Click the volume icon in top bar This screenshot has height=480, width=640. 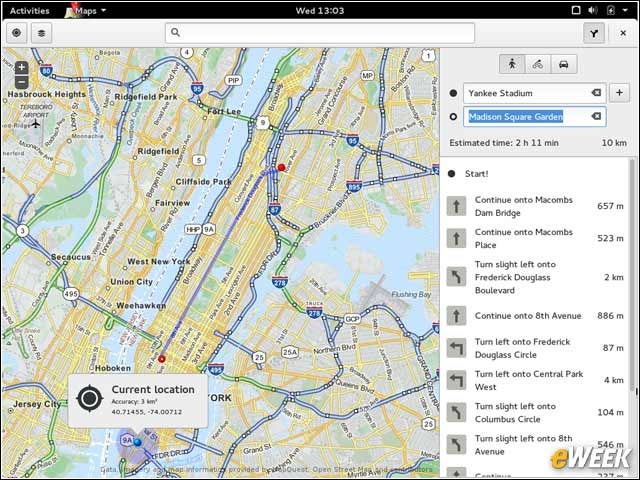click(x=593, y=10)
